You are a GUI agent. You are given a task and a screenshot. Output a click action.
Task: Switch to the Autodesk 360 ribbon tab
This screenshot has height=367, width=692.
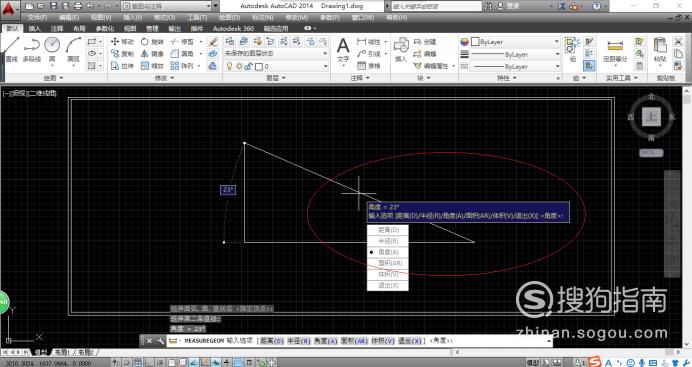(233, 28)
